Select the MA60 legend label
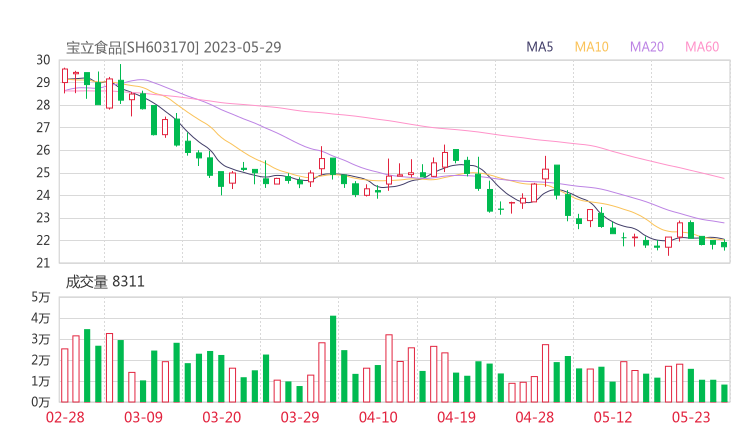The image size is (740, 440). tap(702, 47)
